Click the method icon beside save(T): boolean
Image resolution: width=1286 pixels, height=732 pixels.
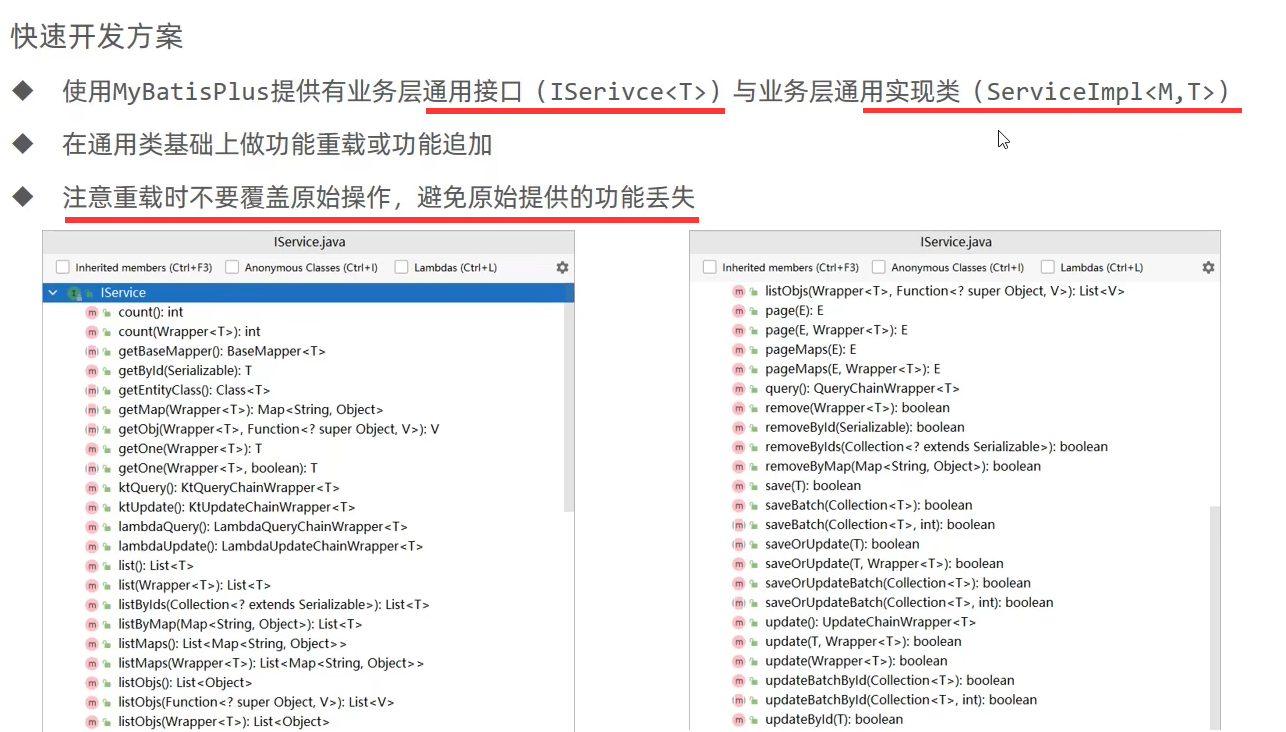(x=739, y=486)
